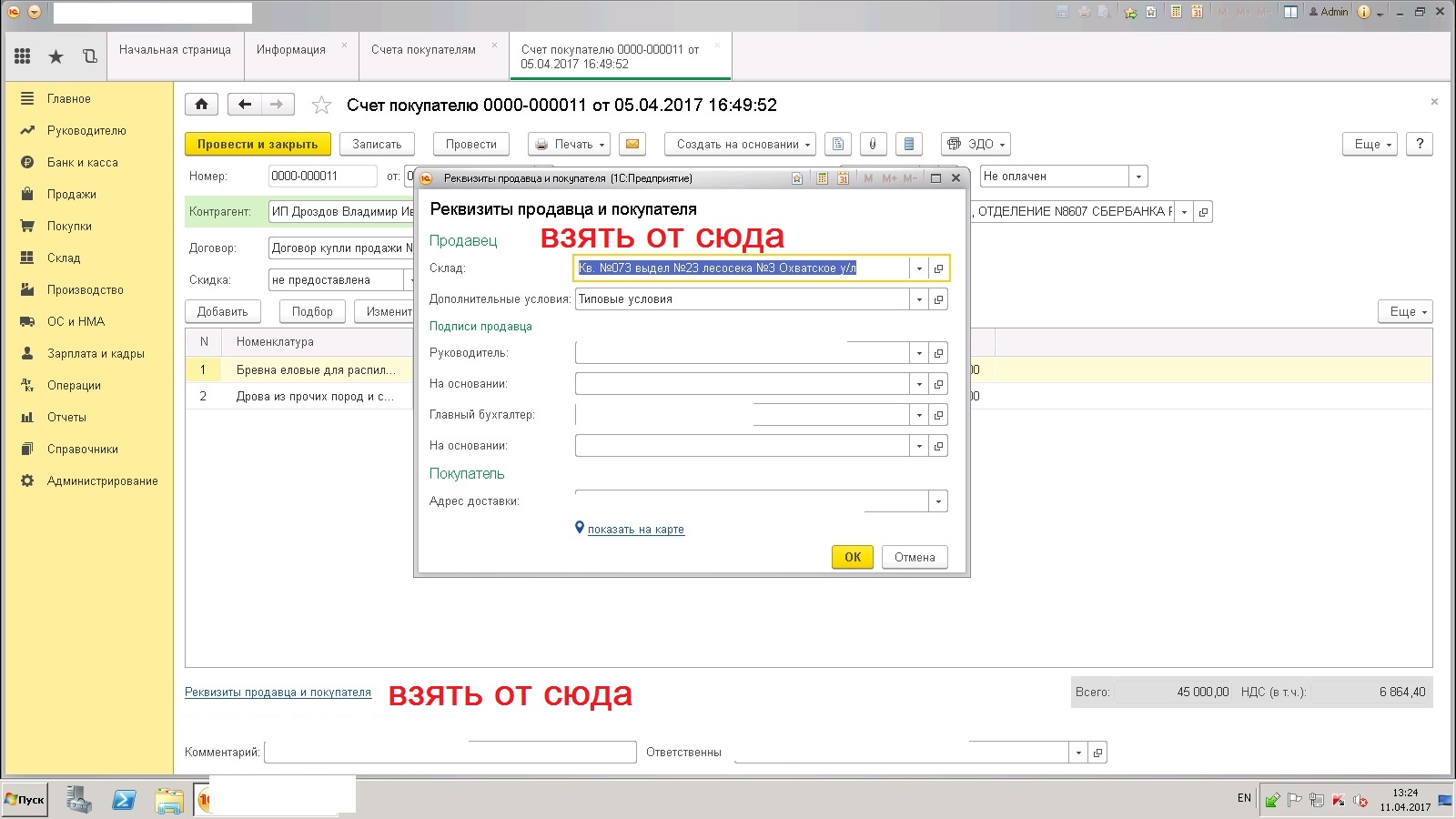Image resolution: width=1456 pixels, height=819 pixels.
Task: Open Продажи section in sidebar
Action: pos(72,195)
